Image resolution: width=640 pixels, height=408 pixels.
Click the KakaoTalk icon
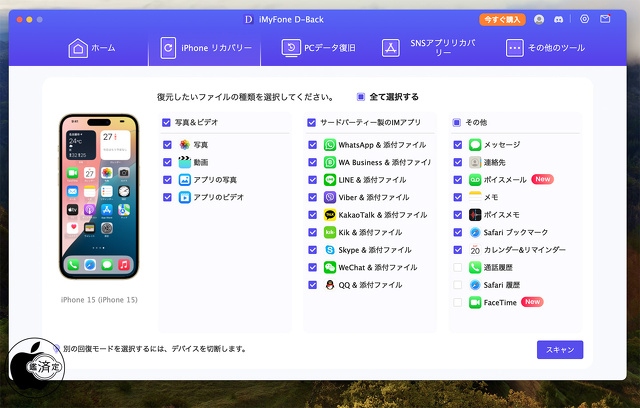pos(330,215)
